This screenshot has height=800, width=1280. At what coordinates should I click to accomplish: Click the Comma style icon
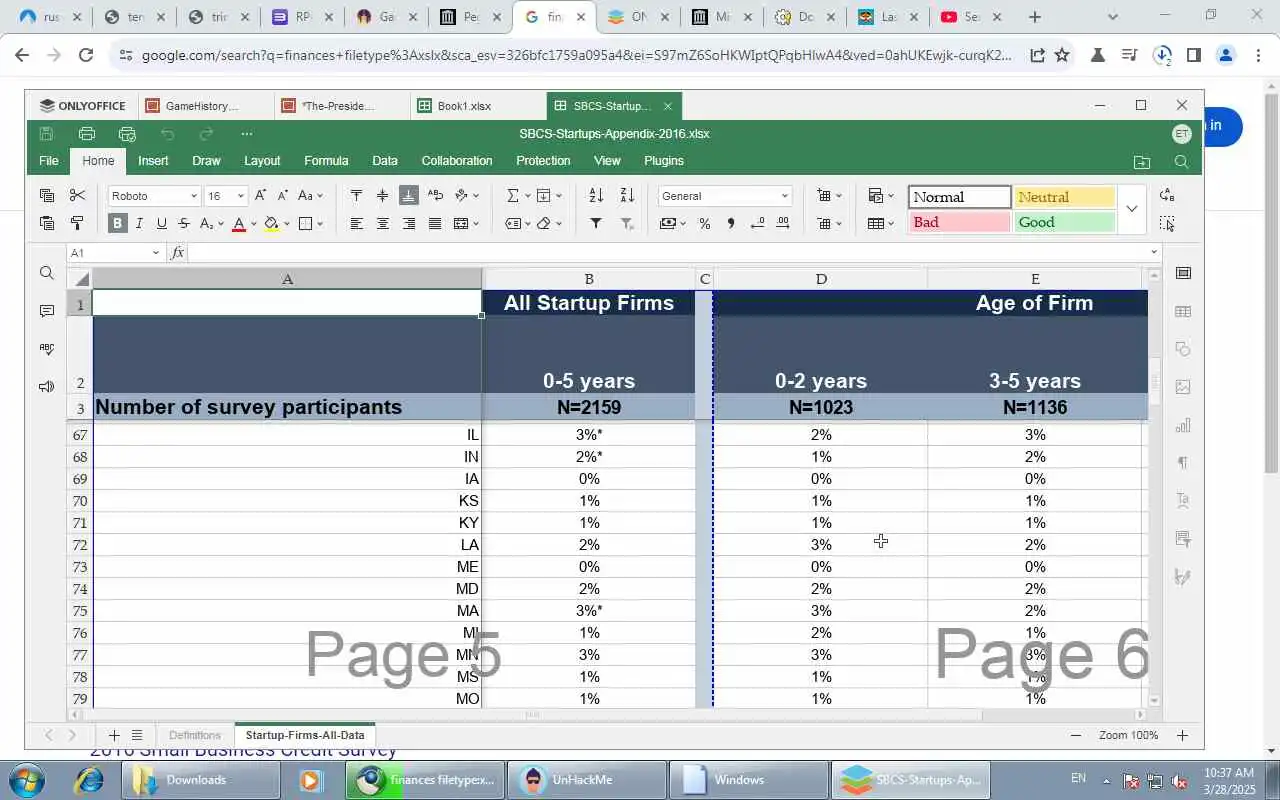point(730,223)
